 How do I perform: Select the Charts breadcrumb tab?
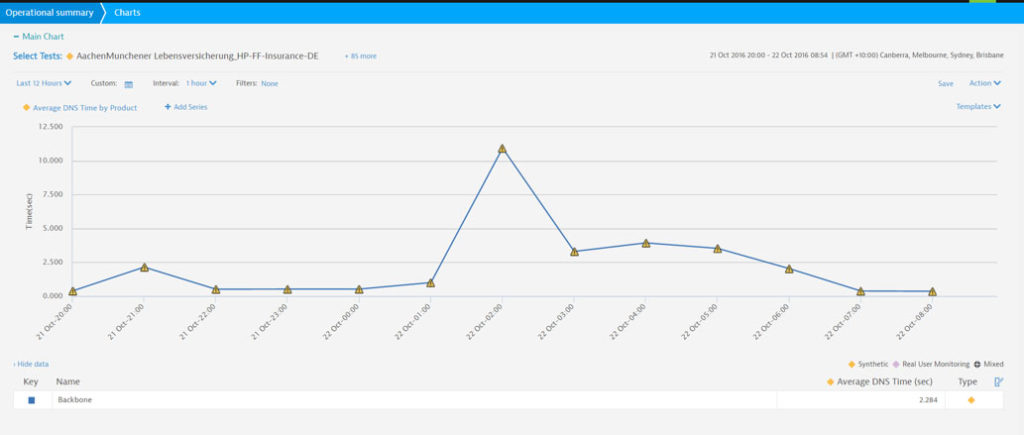click(128, 13)
